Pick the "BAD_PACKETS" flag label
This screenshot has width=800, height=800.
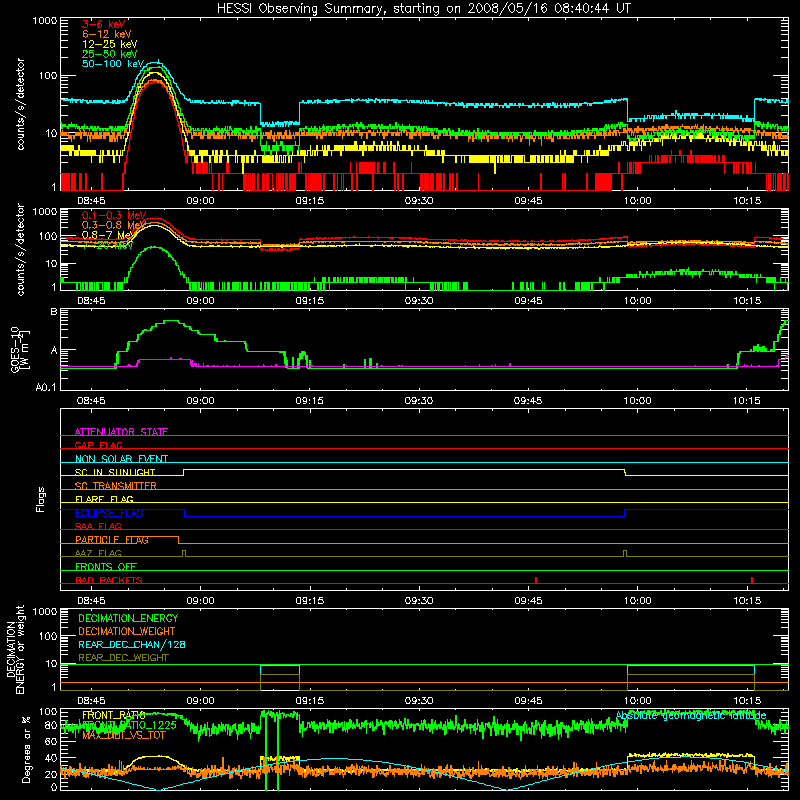[x=109, y=580]
